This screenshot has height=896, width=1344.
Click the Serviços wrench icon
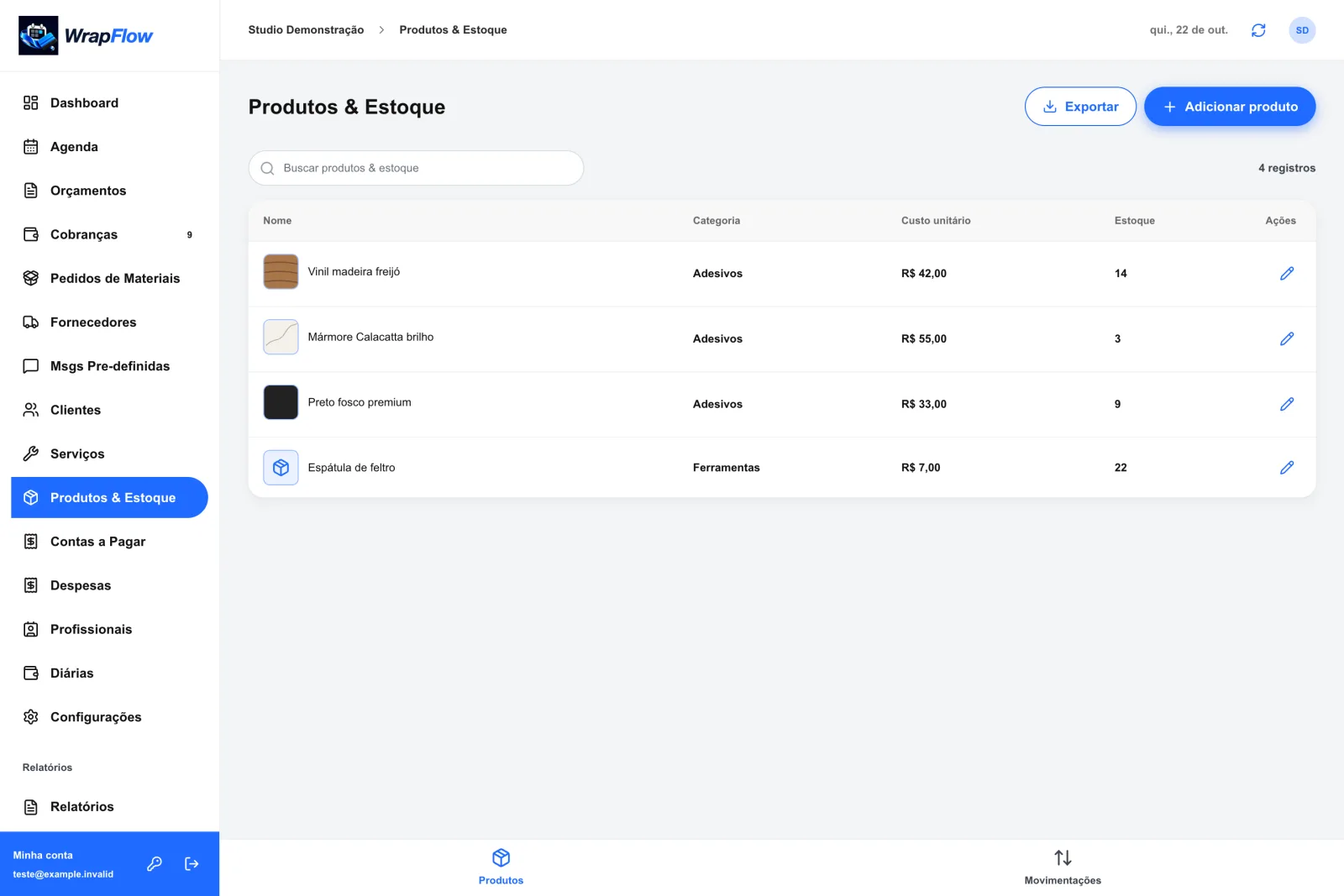(x=31, y=453)
